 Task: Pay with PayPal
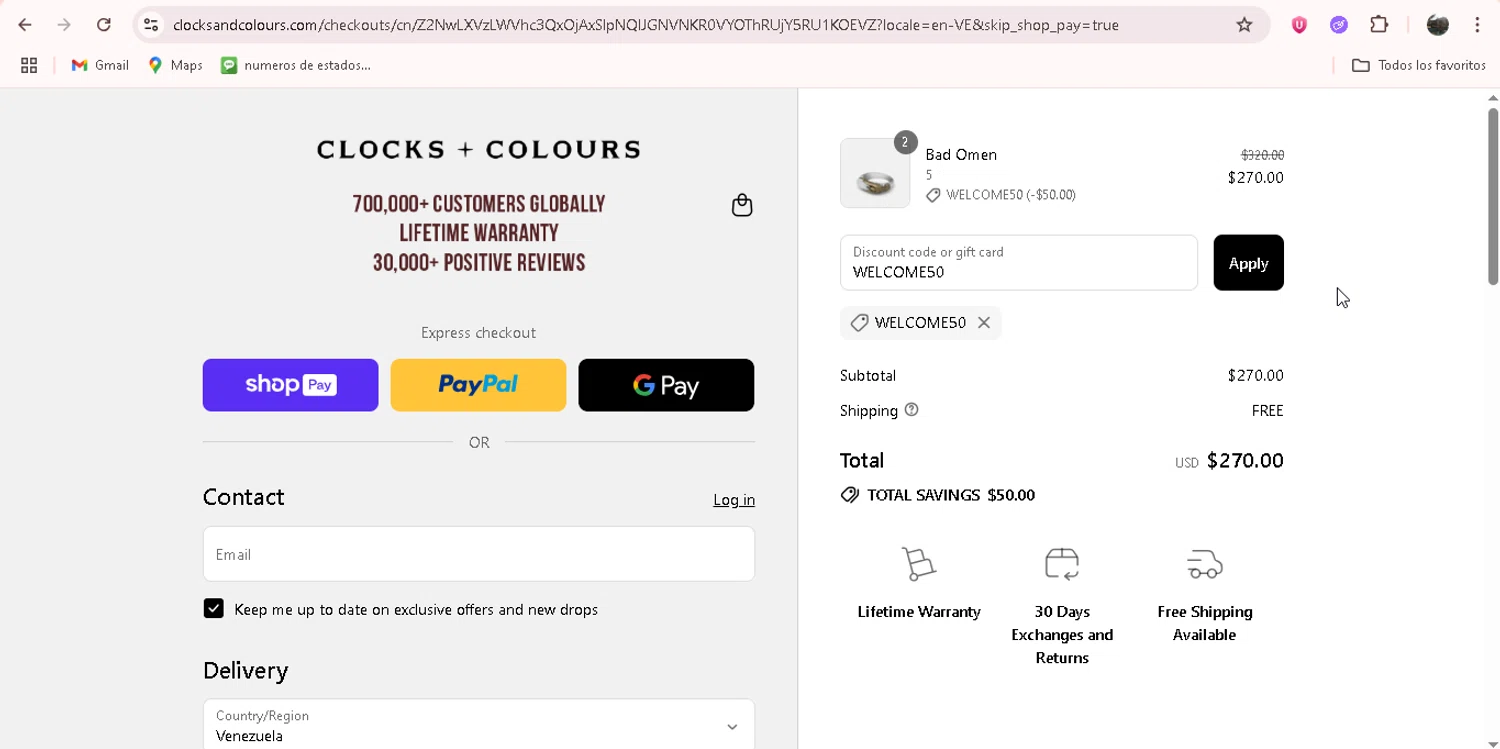(478, 385)
